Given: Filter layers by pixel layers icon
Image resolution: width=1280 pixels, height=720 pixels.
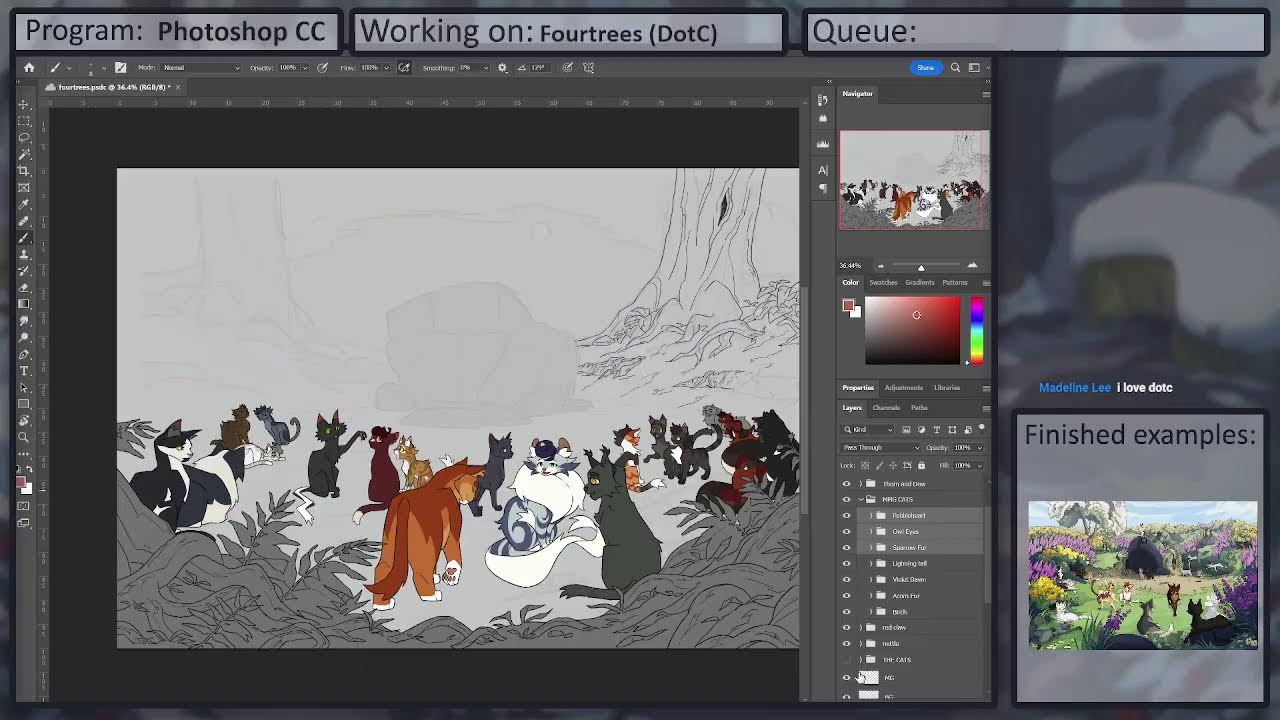Looking at the screenshot, I should [x=906, y=430].
